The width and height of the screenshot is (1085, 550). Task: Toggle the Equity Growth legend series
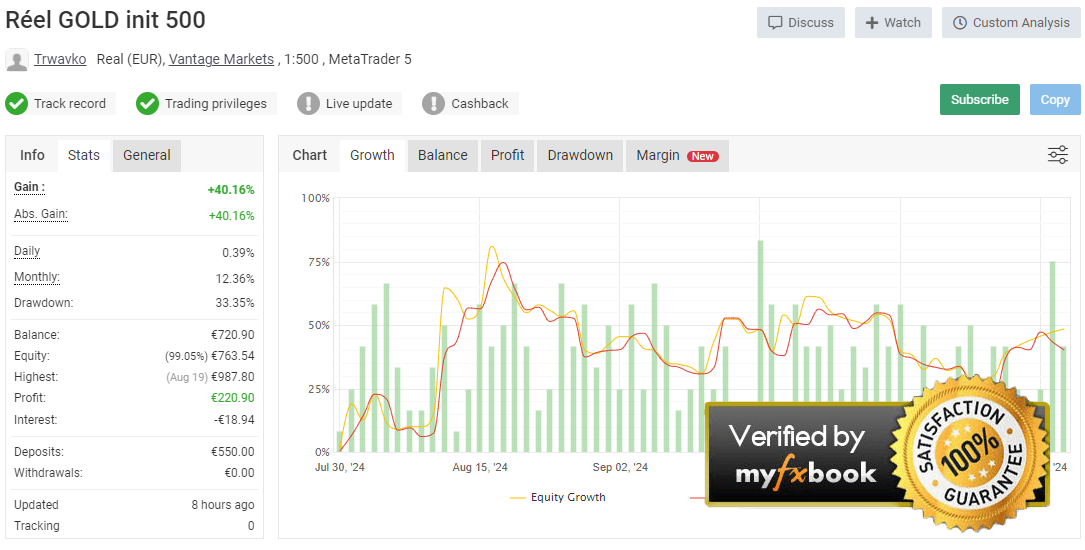click(x=558, y=497)
